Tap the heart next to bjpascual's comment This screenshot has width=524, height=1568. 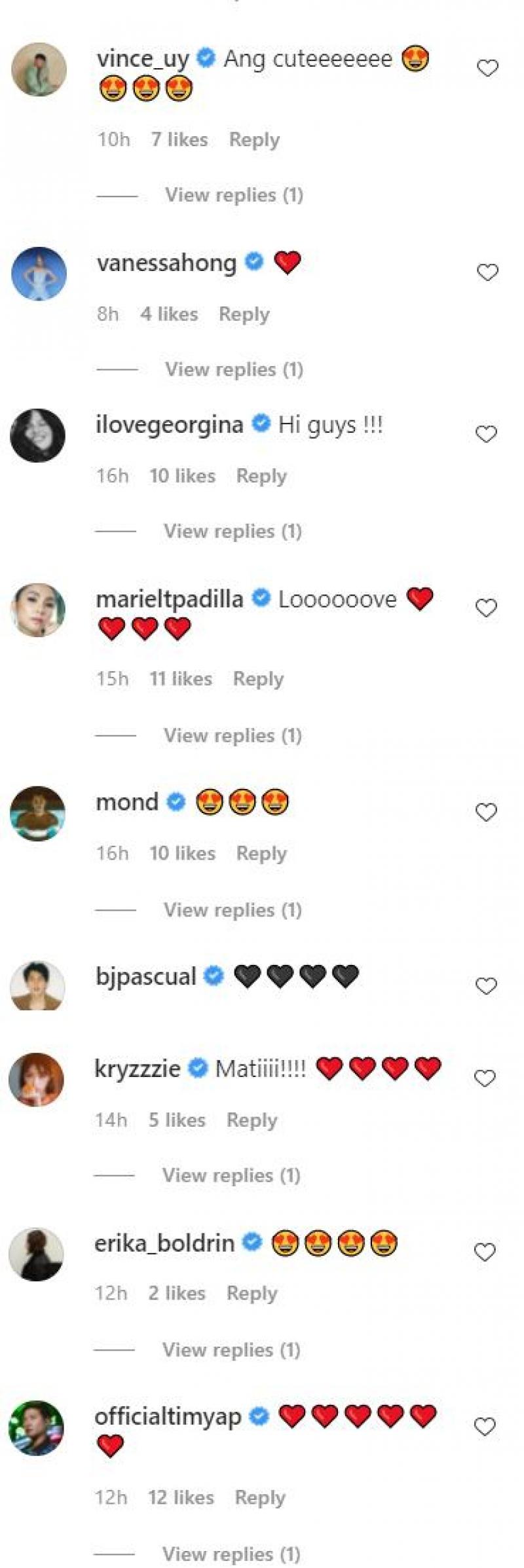pos(486,986)
